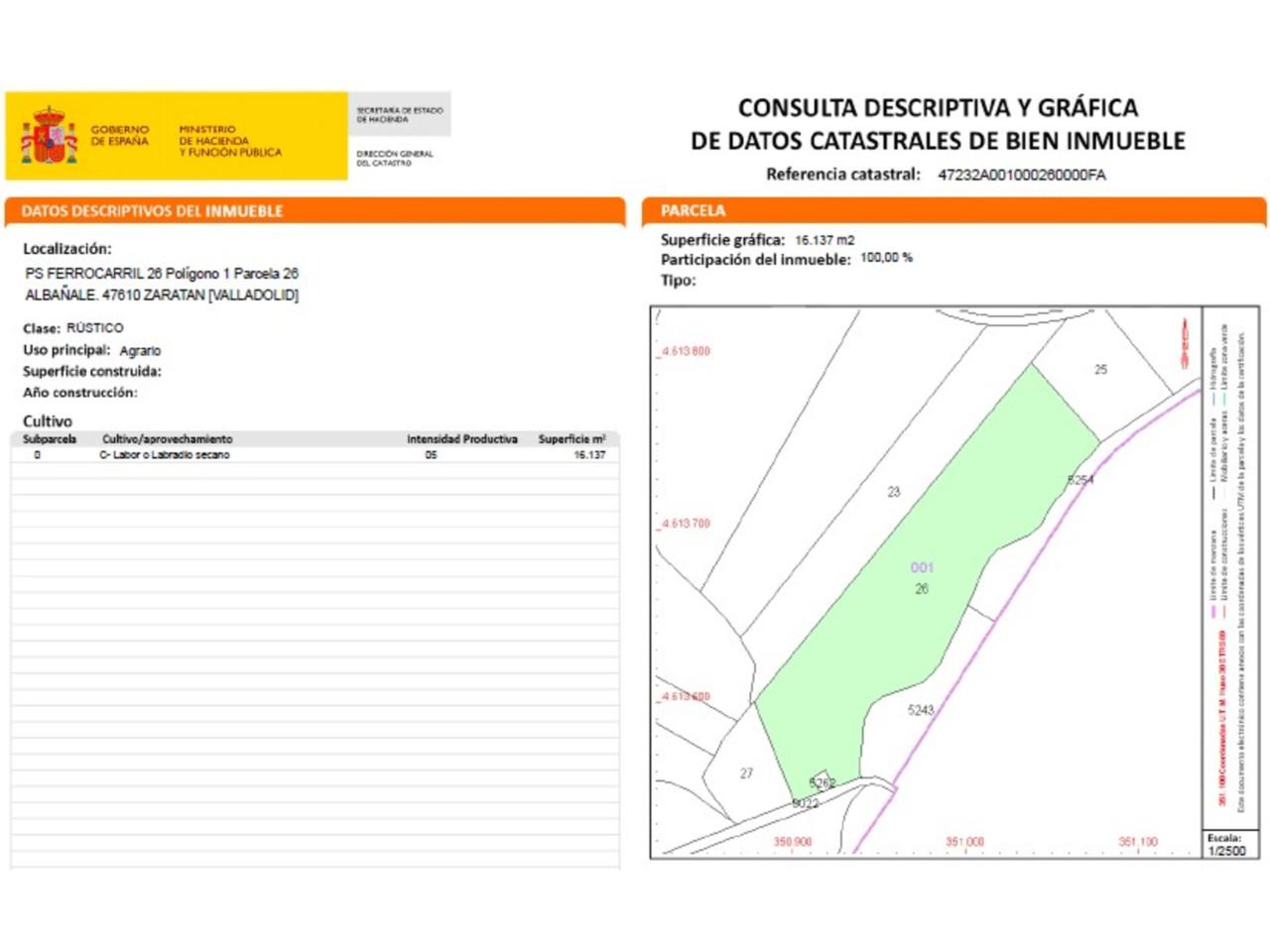Select parcel 25 in the map corner
Image resolution: width=1270 pixels, height=952 pixels.
point(1099,370)
